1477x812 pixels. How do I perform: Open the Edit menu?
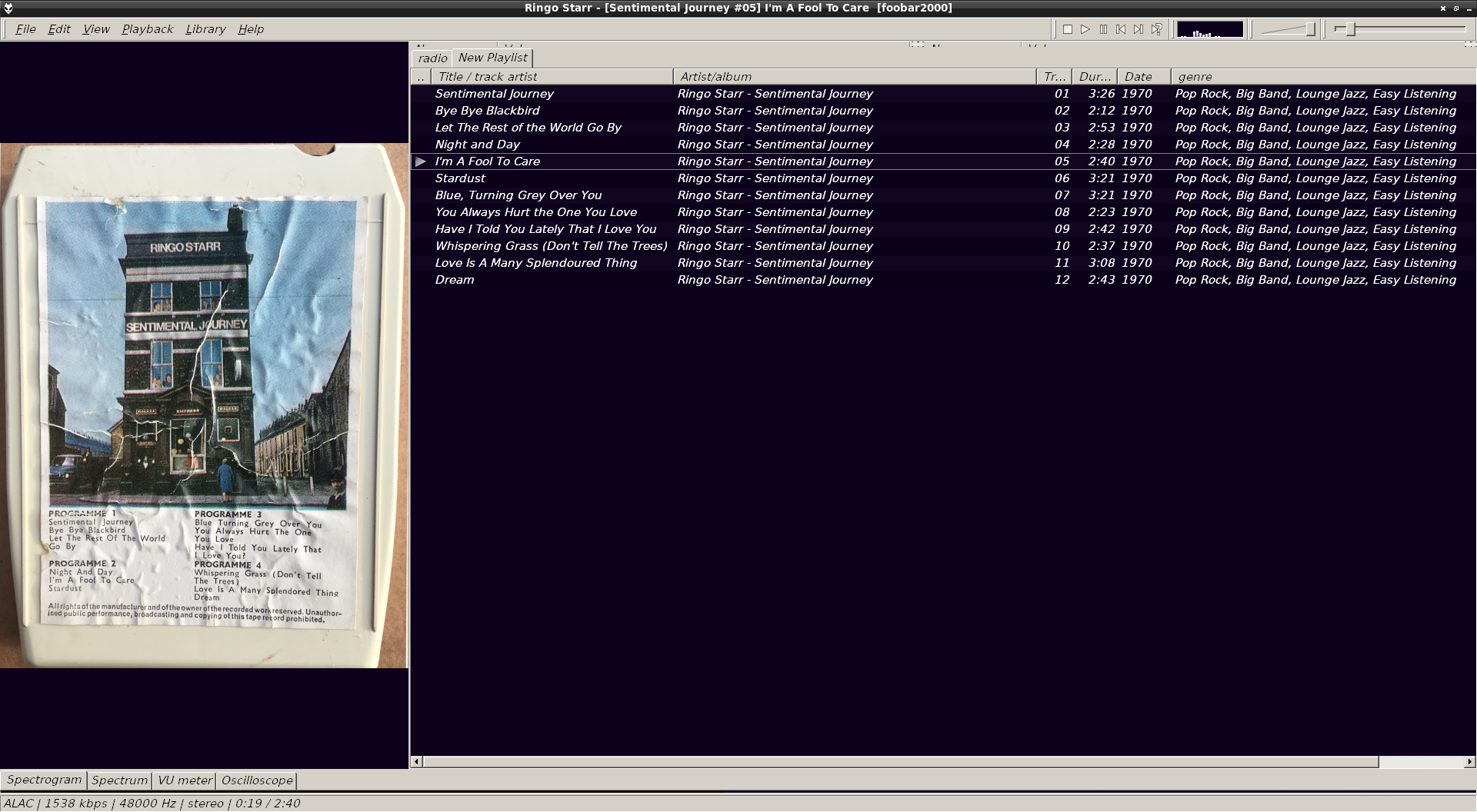(59, 29)
